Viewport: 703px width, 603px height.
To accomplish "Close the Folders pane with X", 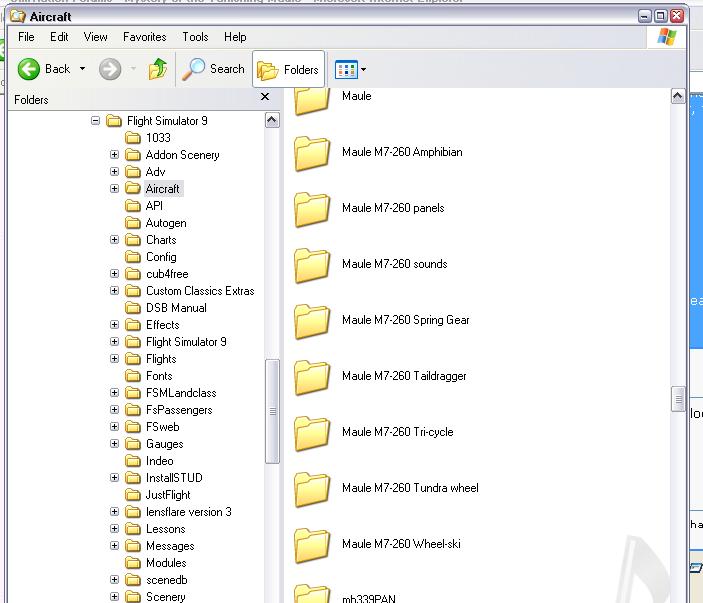I will (265, 97).
